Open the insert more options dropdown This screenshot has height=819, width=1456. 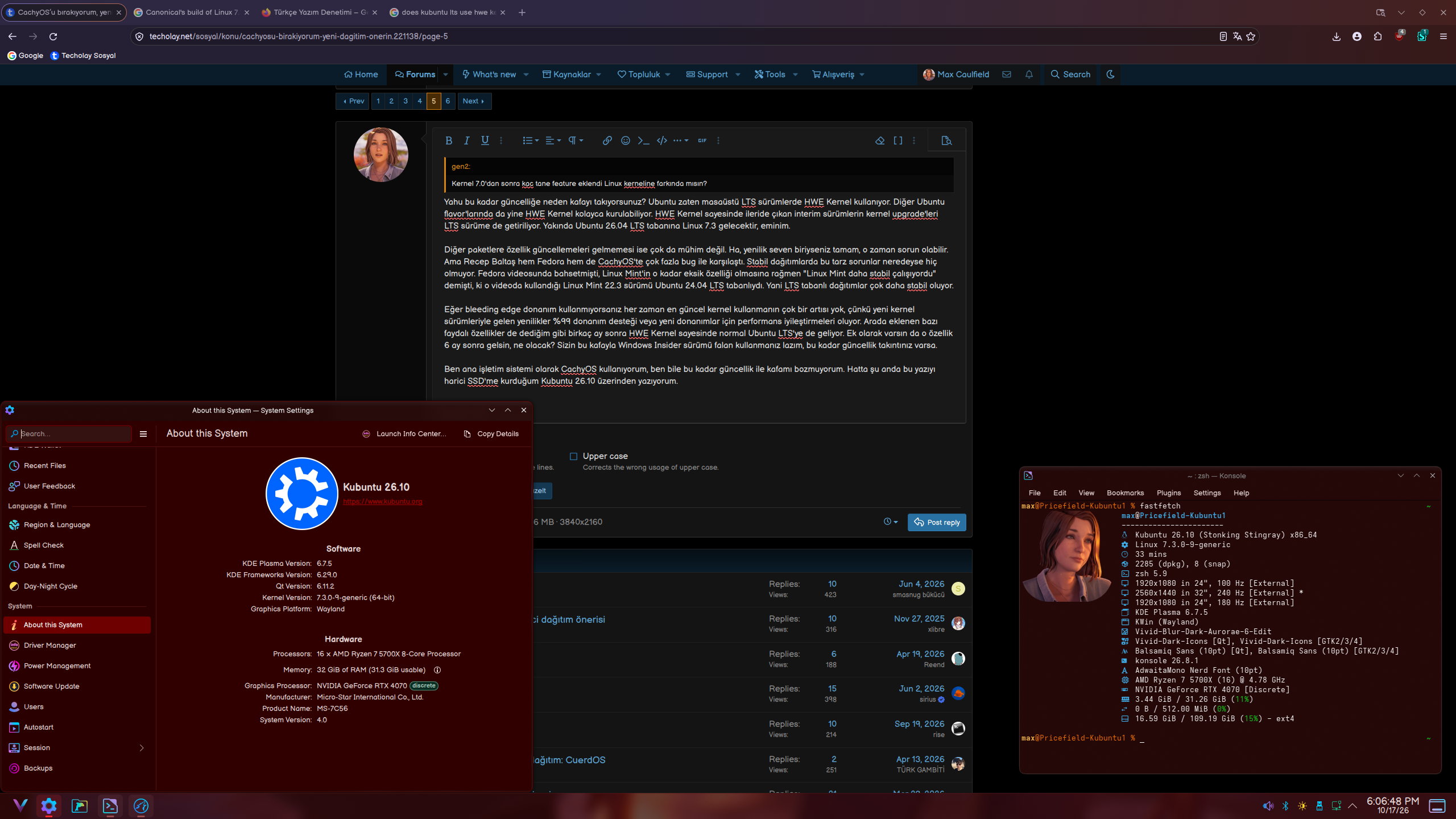tap(680, 140)
